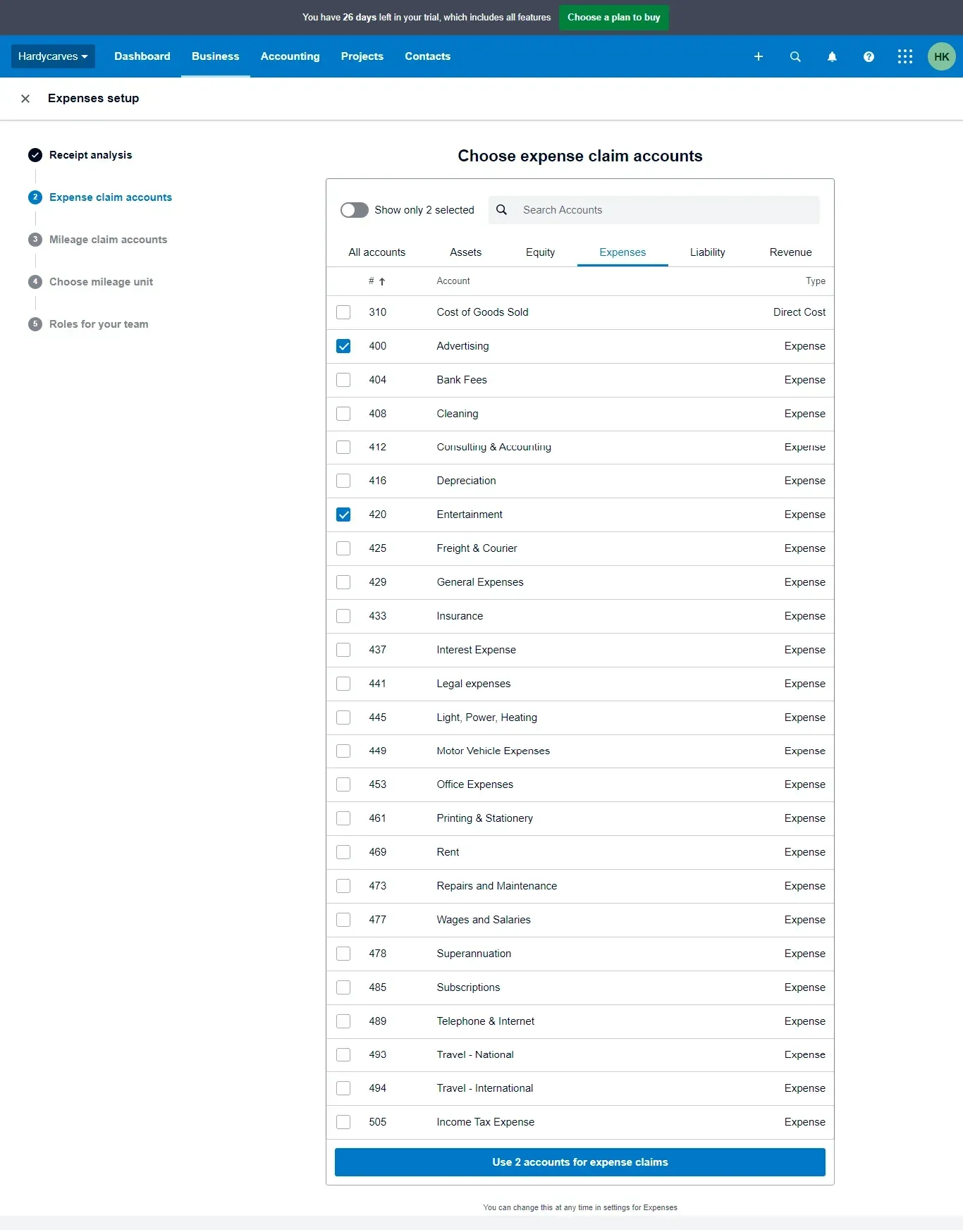Switch to the Assets tab
The width and height of the screenshot is (963, 1232).
point(466,252)
